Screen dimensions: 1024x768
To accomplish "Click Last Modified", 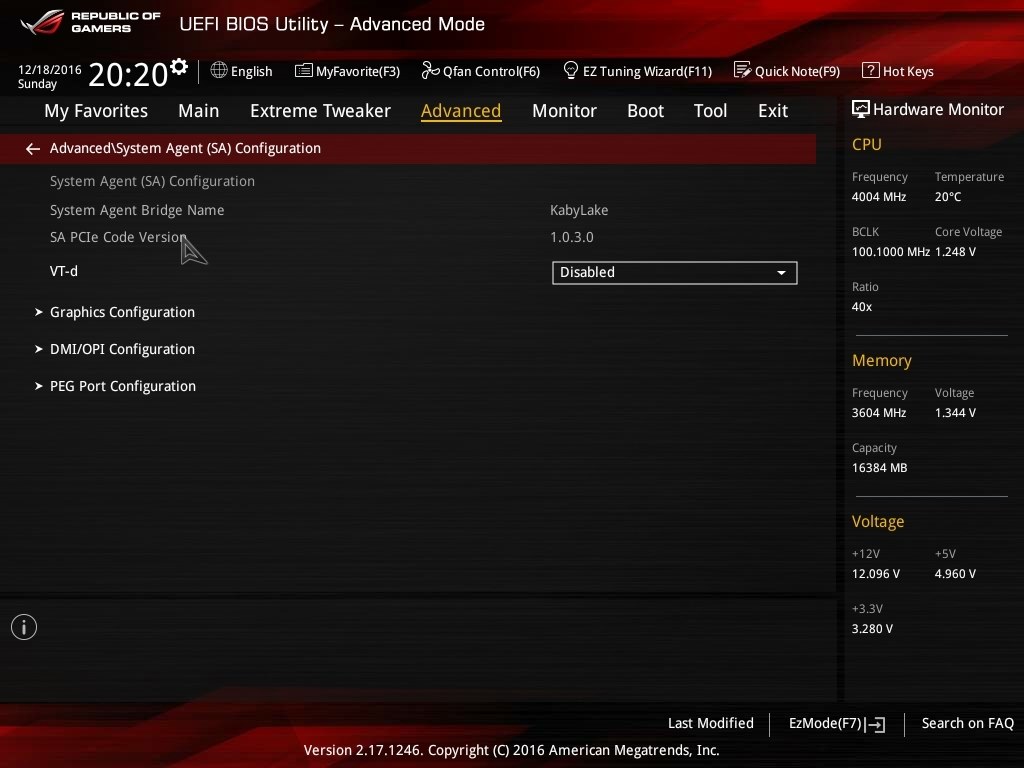I will [710, 723].
